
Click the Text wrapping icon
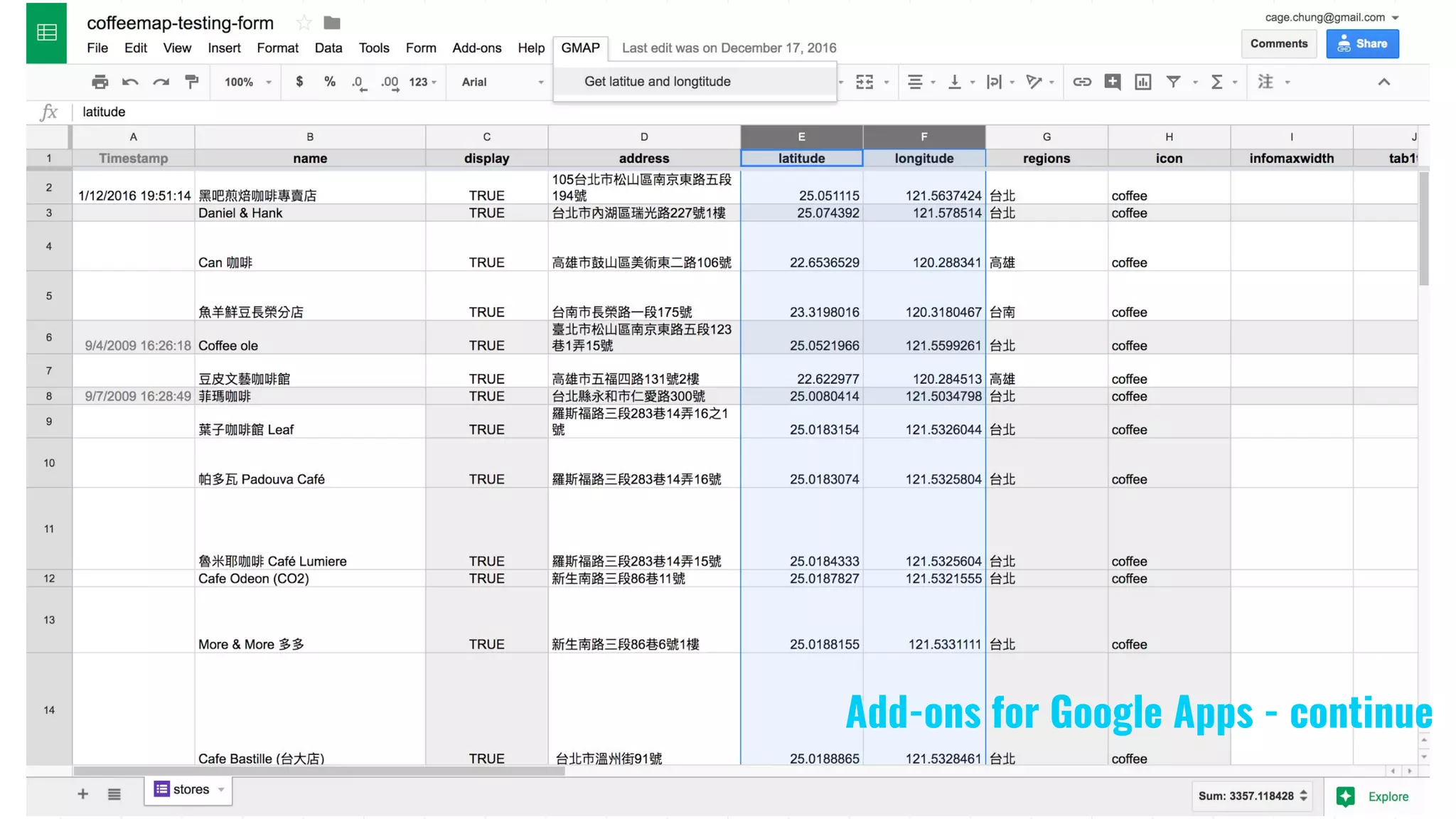click(x=994, y=82)
